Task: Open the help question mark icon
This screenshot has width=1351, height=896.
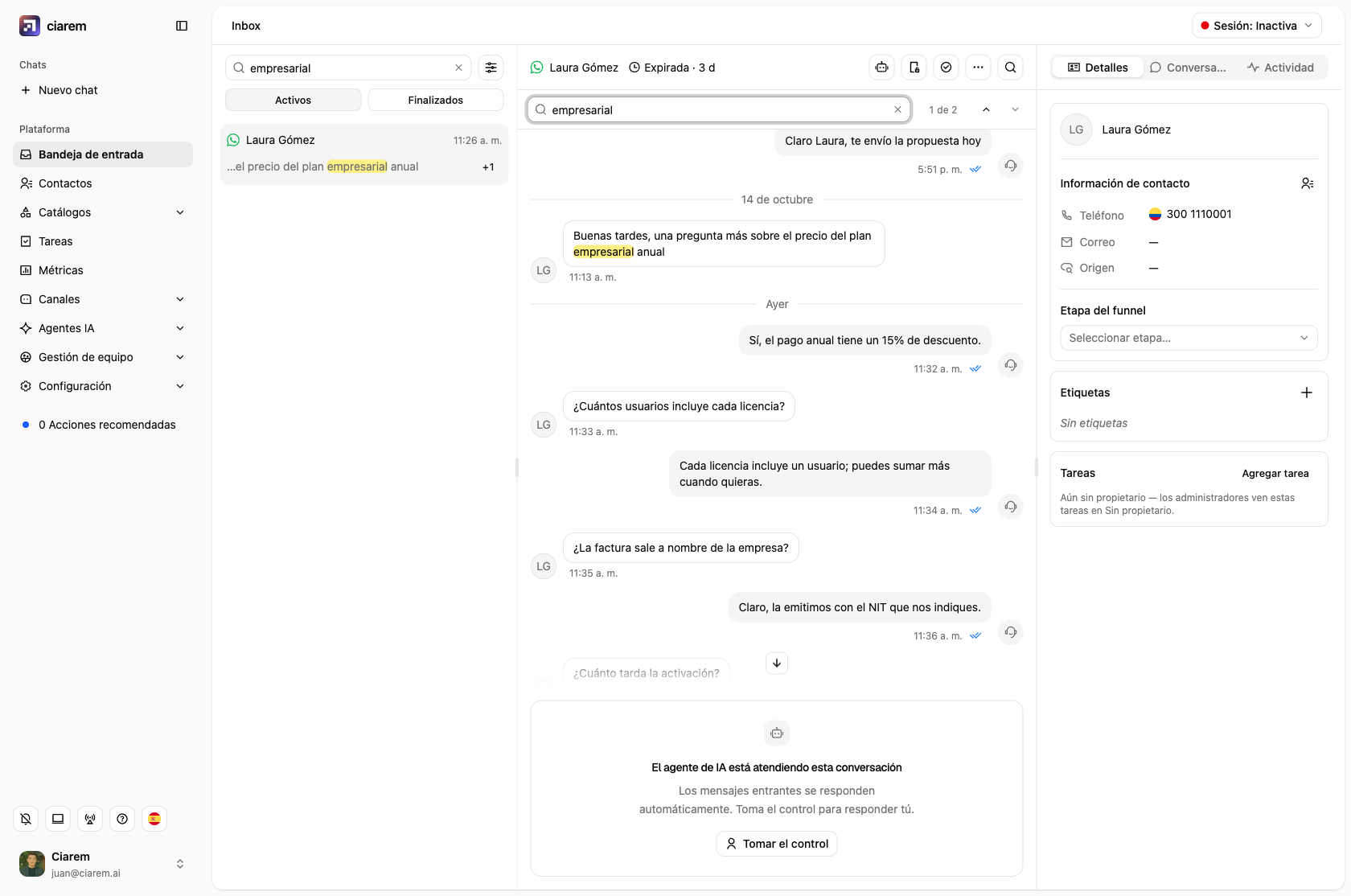Action: click(122, 819)
